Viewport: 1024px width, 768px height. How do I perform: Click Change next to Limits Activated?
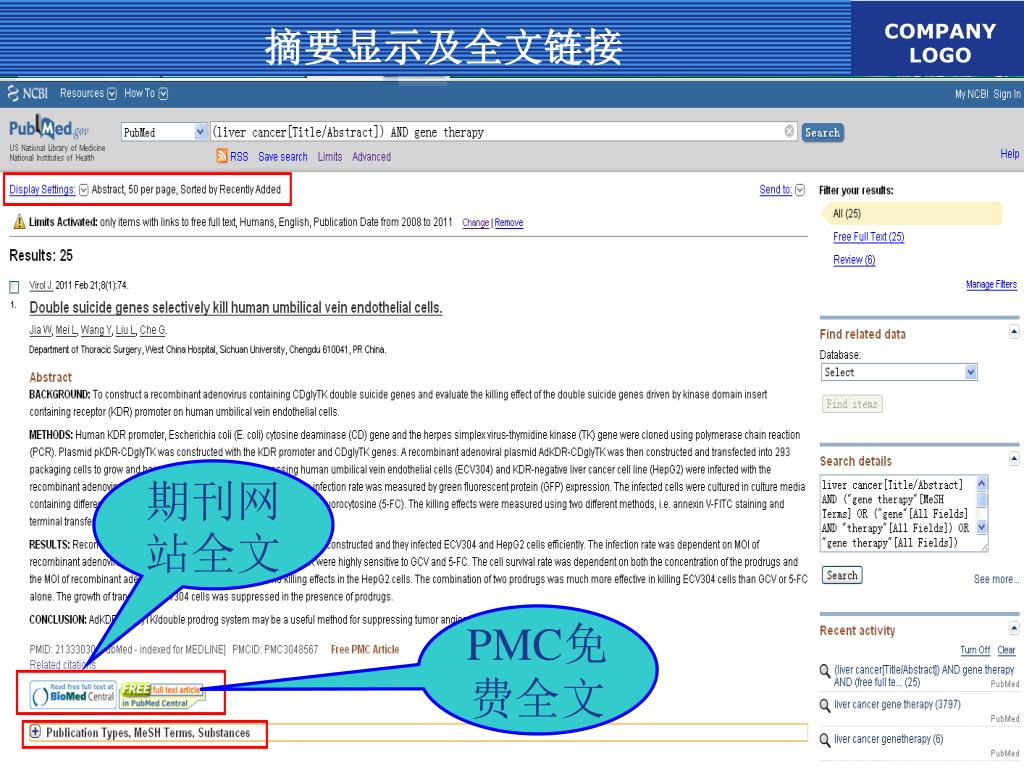(x=475, y=223)
